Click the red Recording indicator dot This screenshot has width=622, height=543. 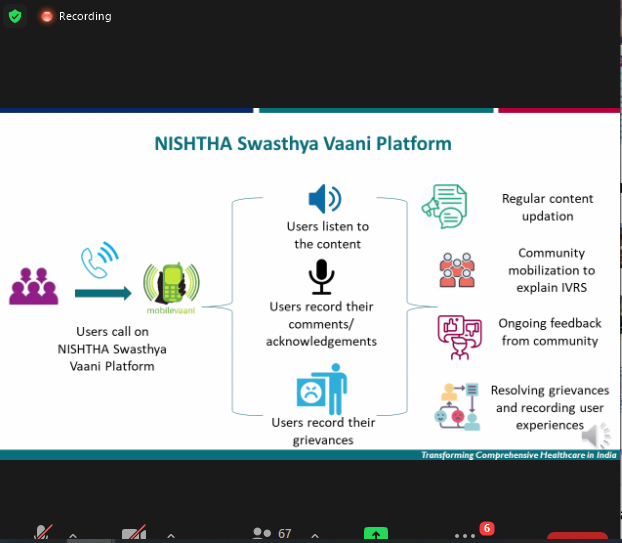click(x=47, y=16)
